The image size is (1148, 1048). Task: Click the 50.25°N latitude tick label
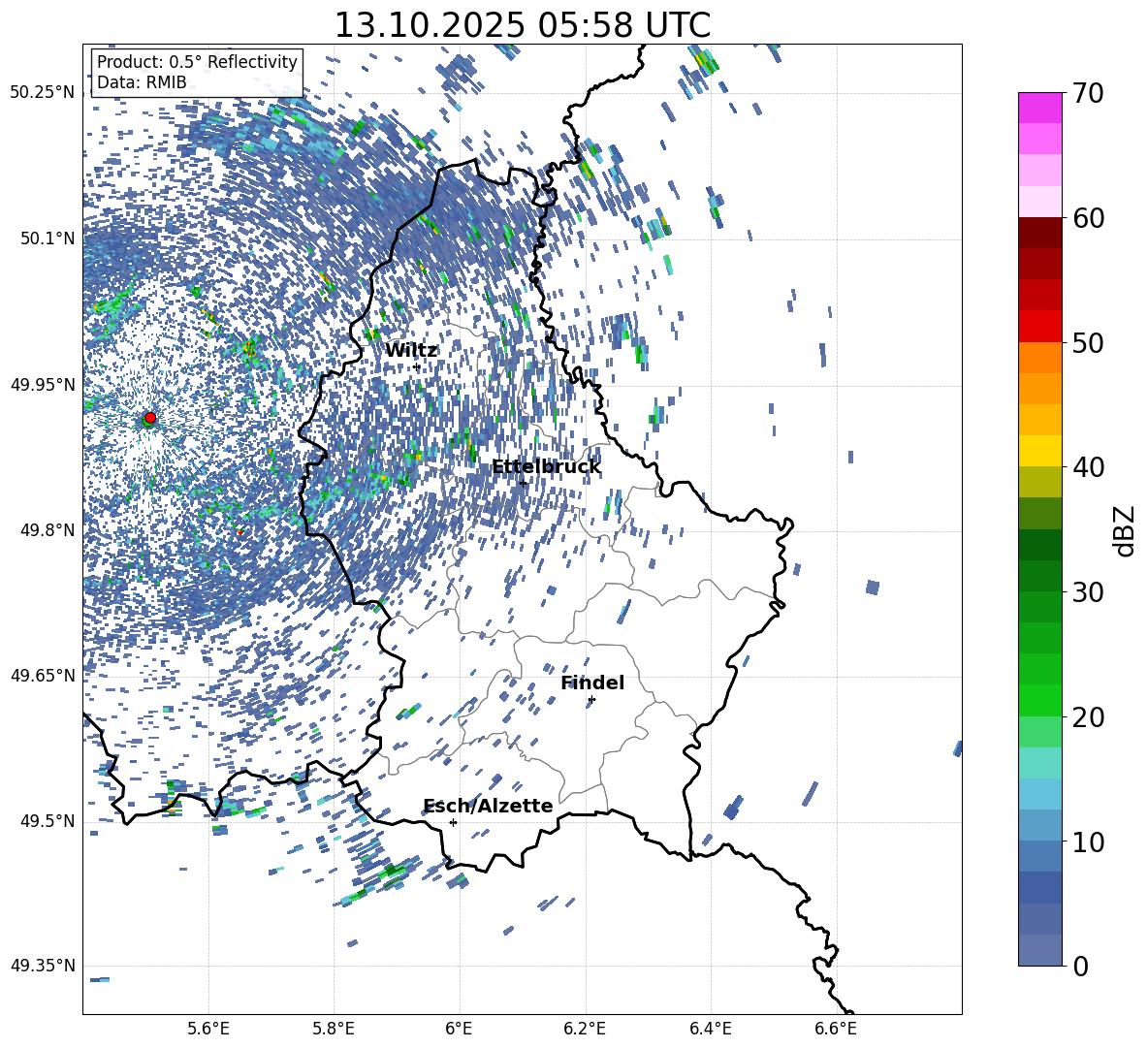pos(43,93)
